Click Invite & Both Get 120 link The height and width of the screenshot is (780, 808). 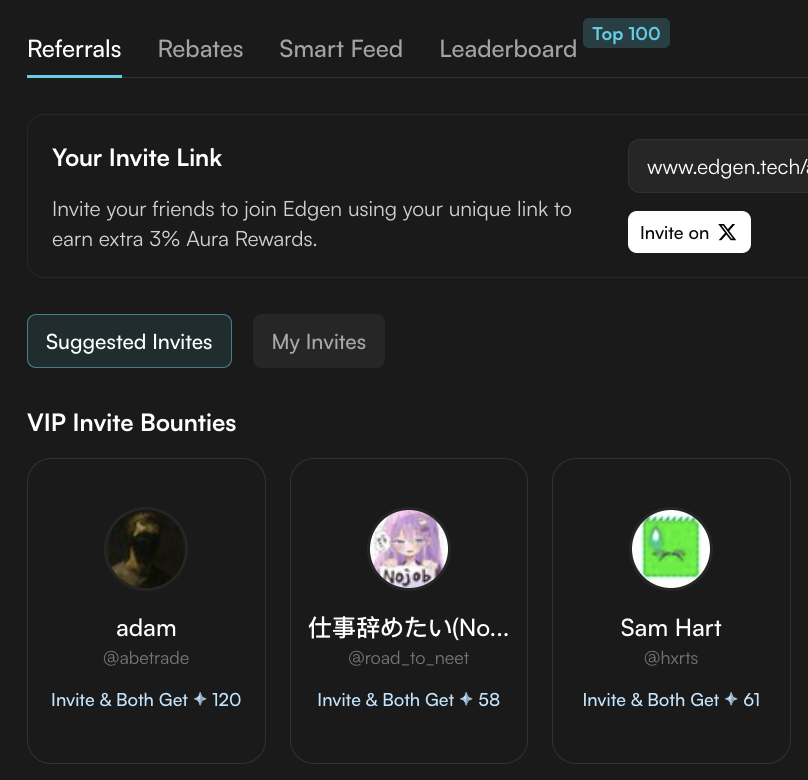pos(146,700)
